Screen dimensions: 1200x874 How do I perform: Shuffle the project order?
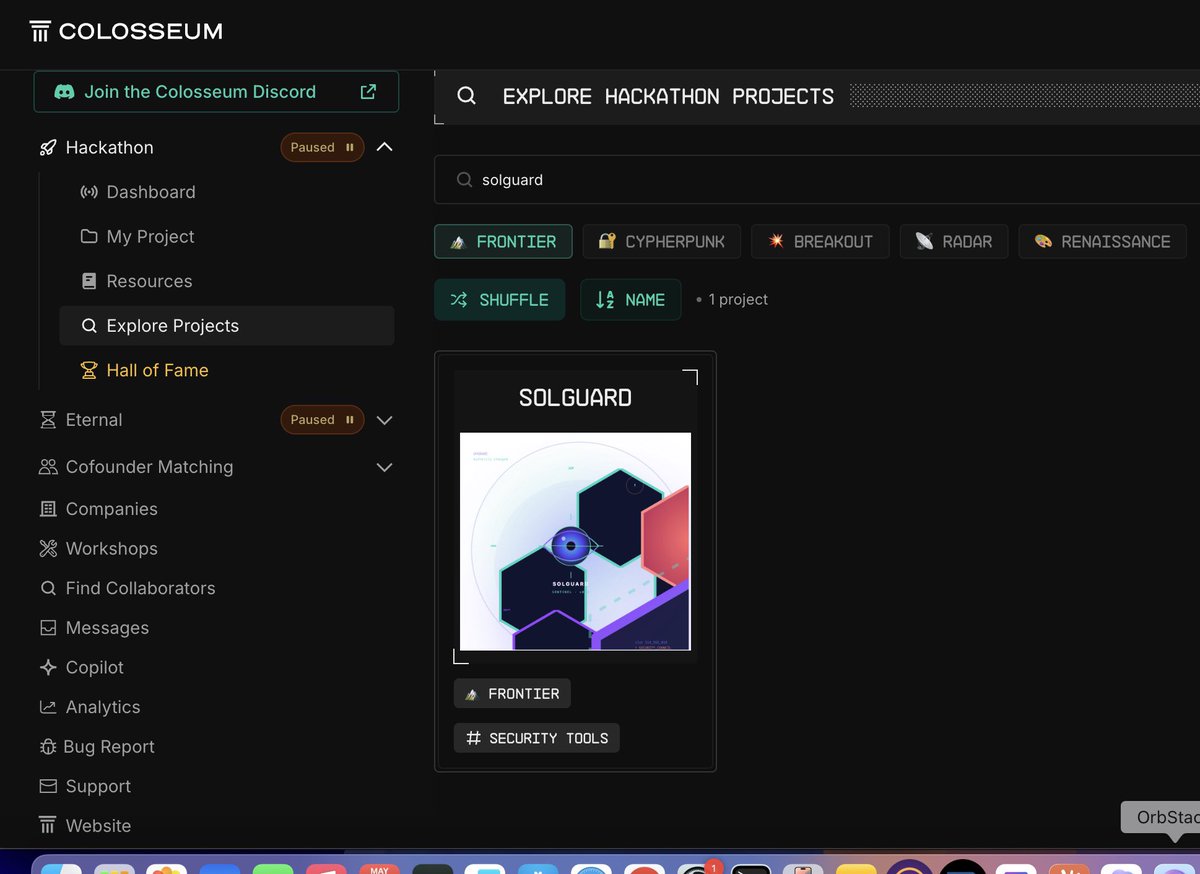point(499,300)
